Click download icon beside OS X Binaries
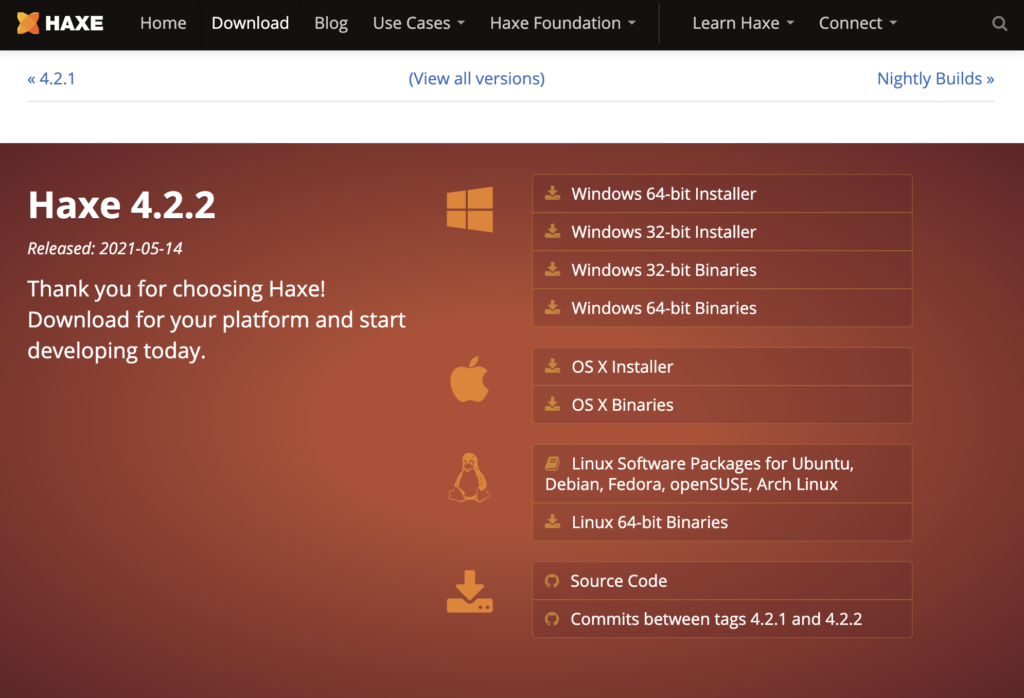This screenshot has width=1024, height=698. point(552,404)
